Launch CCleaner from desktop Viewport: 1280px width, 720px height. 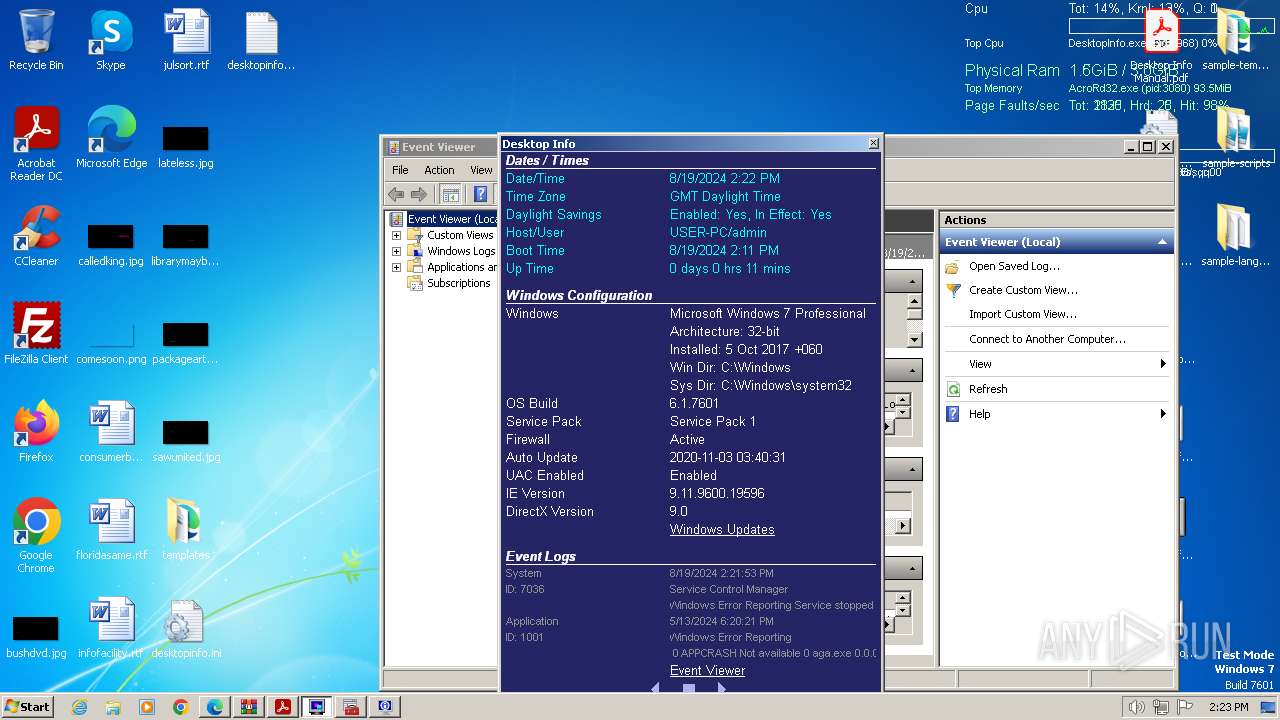point(36,236)
